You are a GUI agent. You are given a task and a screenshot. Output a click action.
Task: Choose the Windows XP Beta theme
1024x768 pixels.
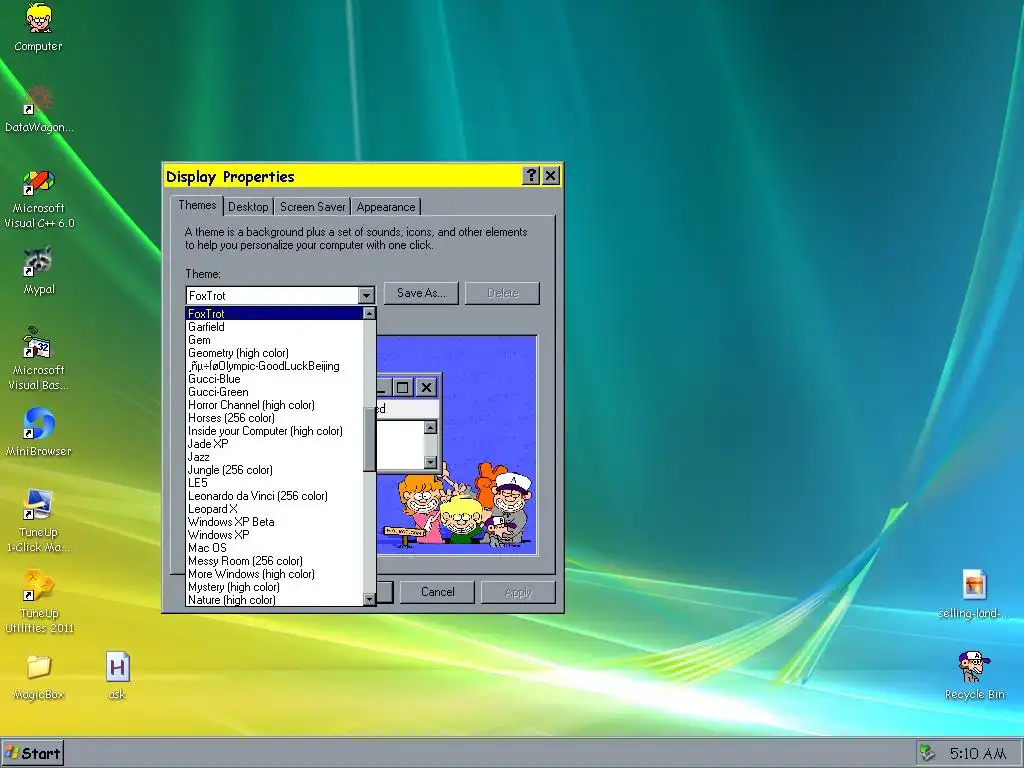[x=274, y=522]
